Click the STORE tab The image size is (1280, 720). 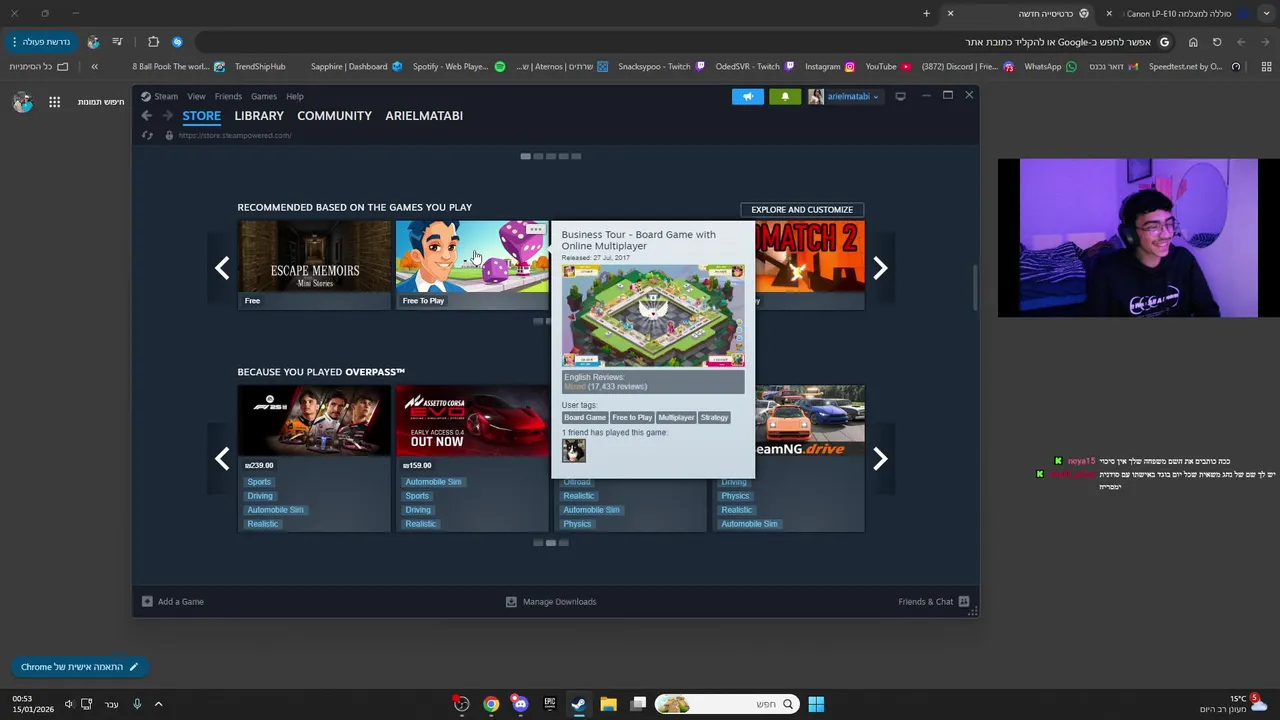coord(201,115)
